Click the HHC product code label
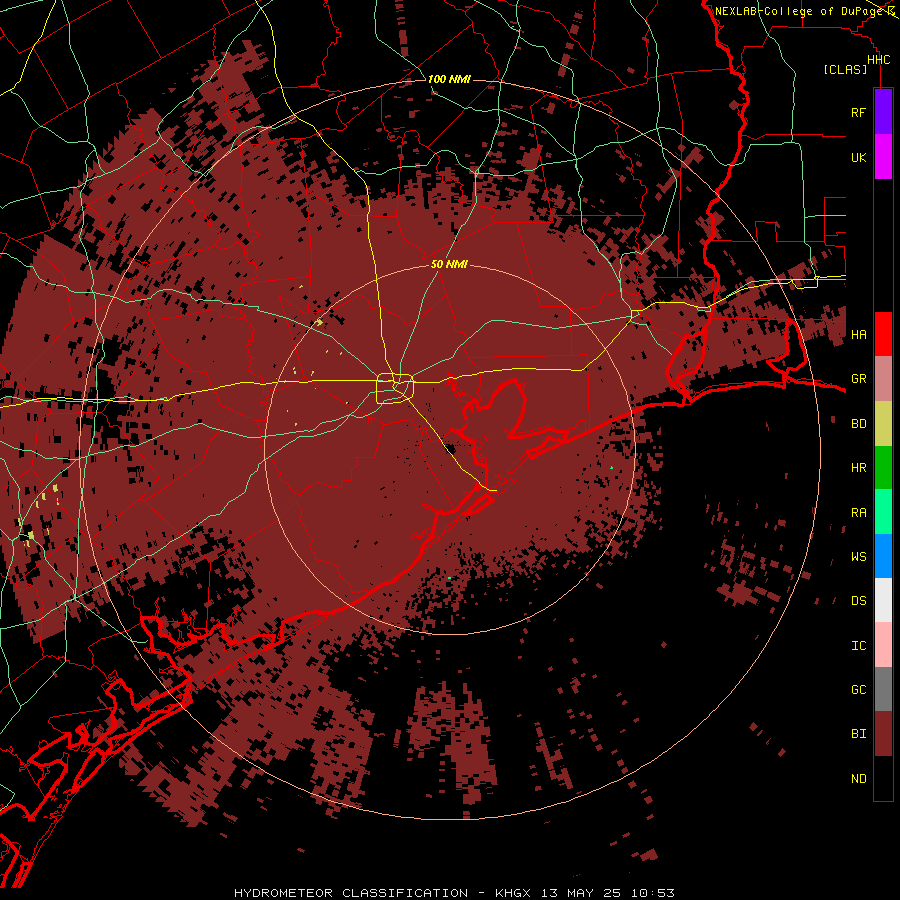The image size is (900, 900). 878,60
